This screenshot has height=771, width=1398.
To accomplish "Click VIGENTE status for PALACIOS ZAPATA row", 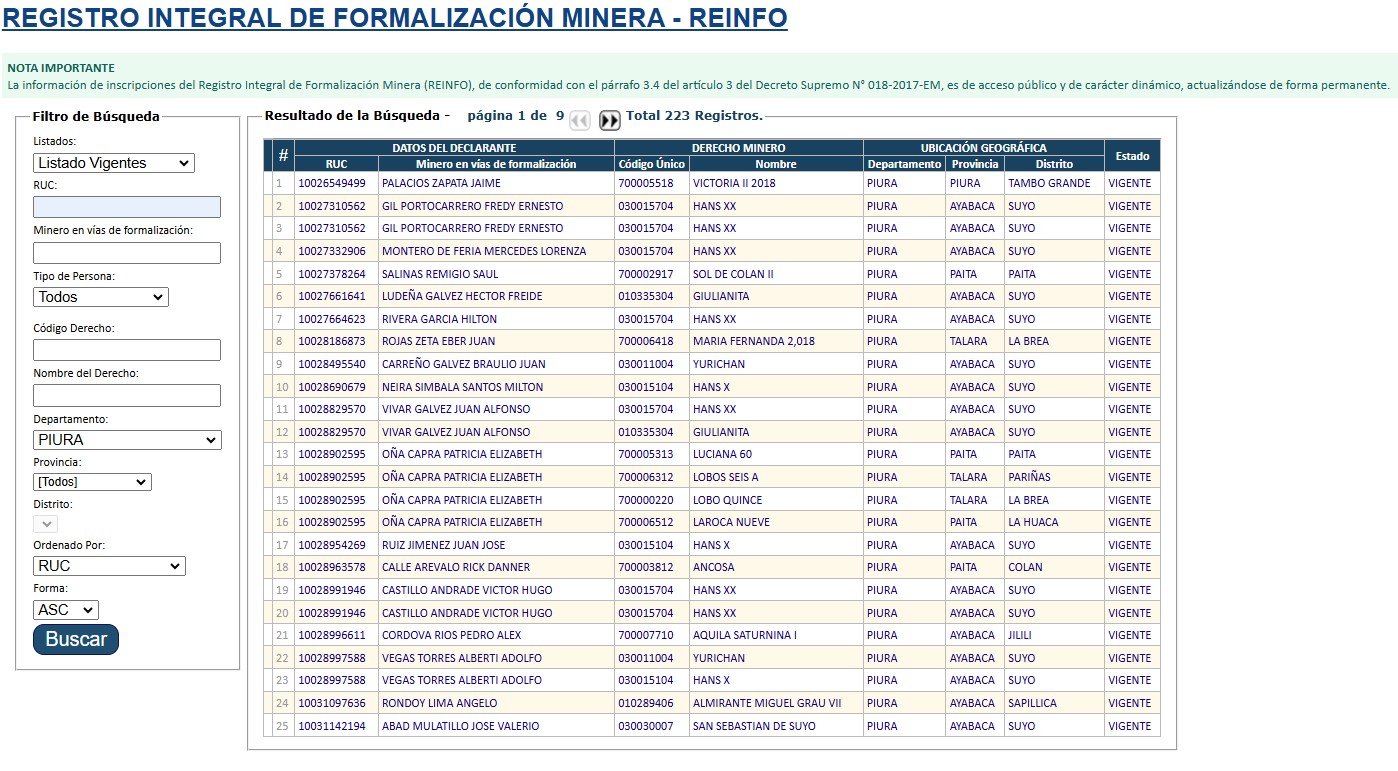I will tap(1130, 184).
